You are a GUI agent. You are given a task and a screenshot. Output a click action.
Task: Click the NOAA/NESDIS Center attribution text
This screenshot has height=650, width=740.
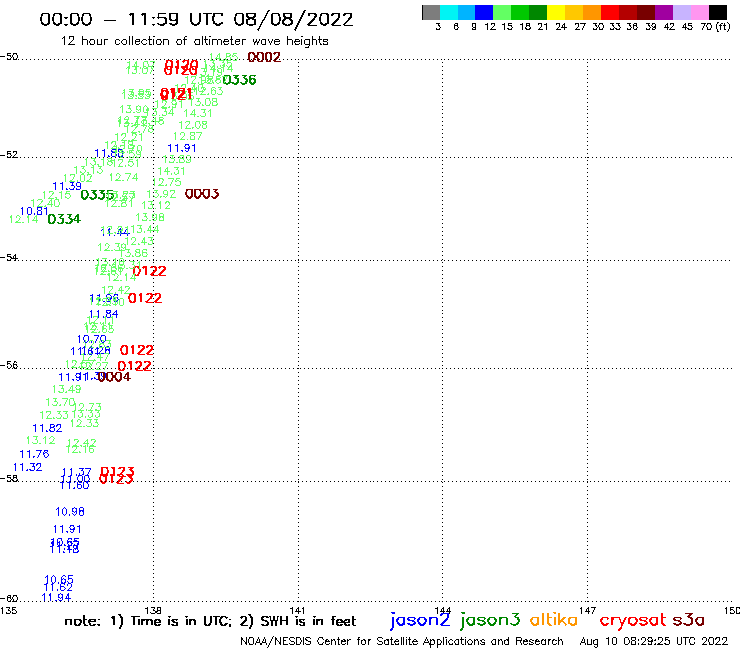[402, 641]
